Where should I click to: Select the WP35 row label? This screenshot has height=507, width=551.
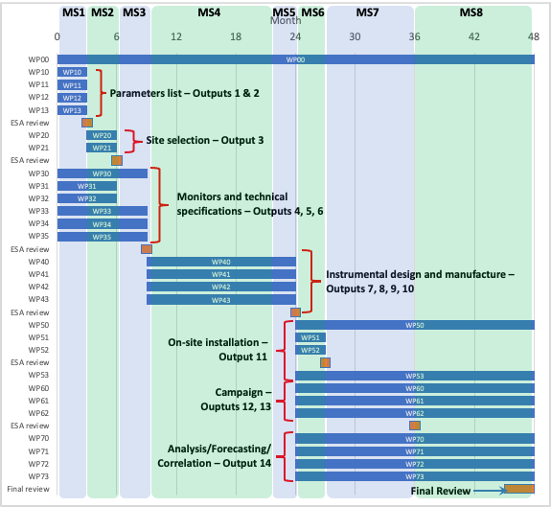click(x=39, y=236)
